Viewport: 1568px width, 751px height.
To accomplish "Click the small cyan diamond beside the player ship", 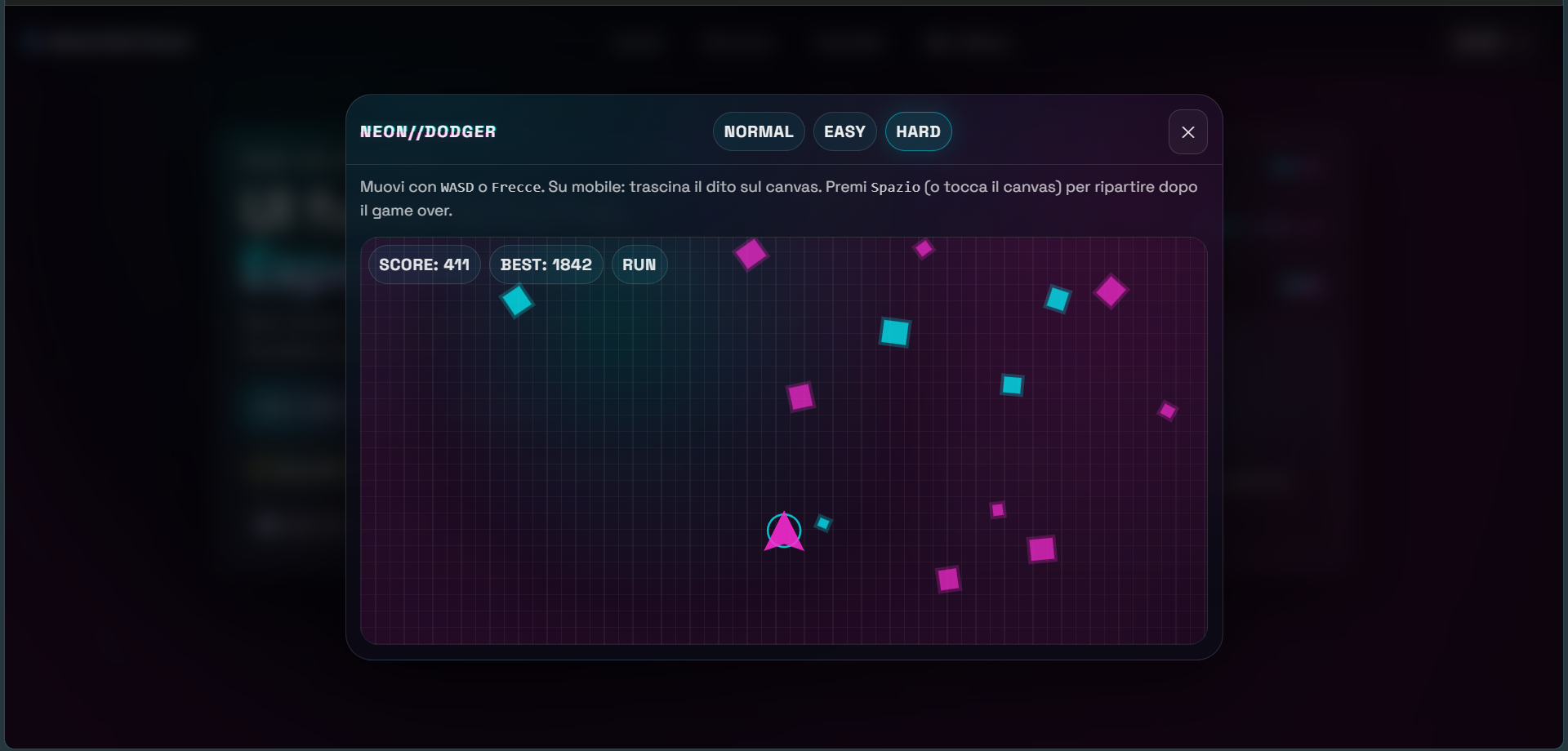I will [x=822, y=525].
